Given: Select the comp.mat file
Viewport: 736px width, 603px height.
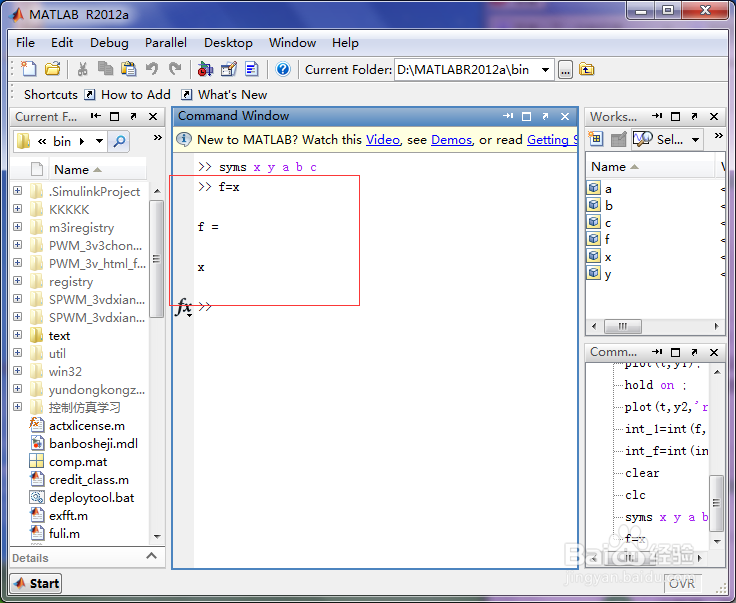Looking at the screenshot, I should click(x=78, y=462).
